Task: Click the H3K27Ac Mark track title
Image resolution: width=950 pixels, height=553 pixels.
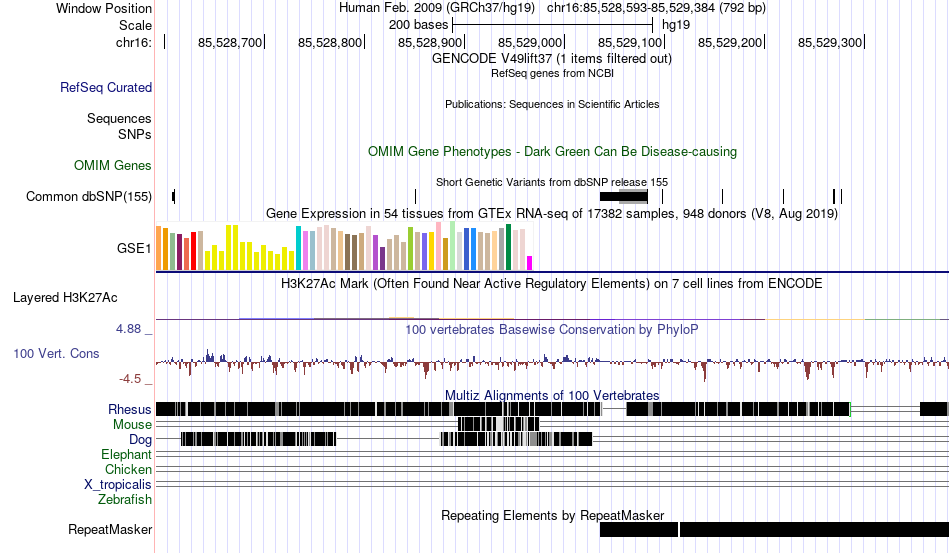Action: (552, 283)
